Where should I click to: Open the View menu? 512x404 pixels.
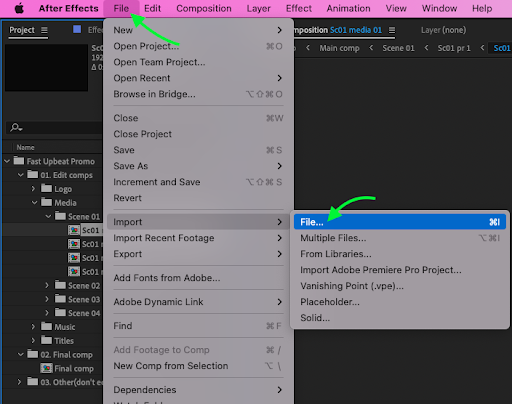[x=396, y=8]
